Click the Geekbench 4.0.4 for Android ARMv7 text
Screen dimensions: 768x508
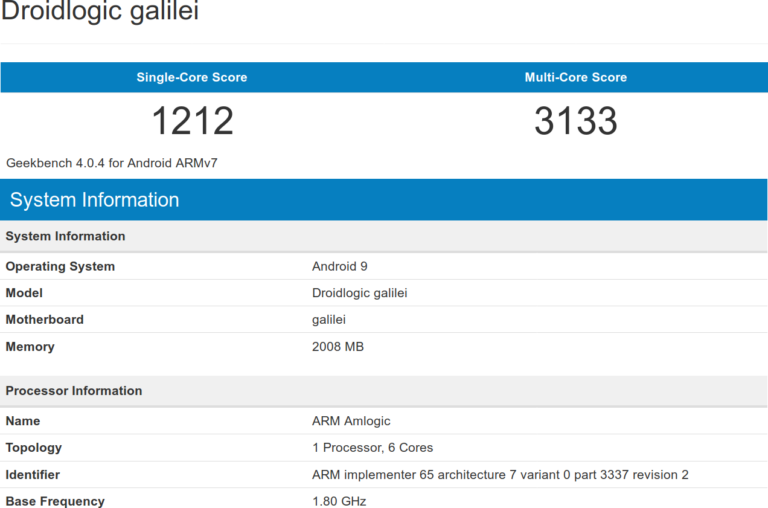[x=112, y=163]
